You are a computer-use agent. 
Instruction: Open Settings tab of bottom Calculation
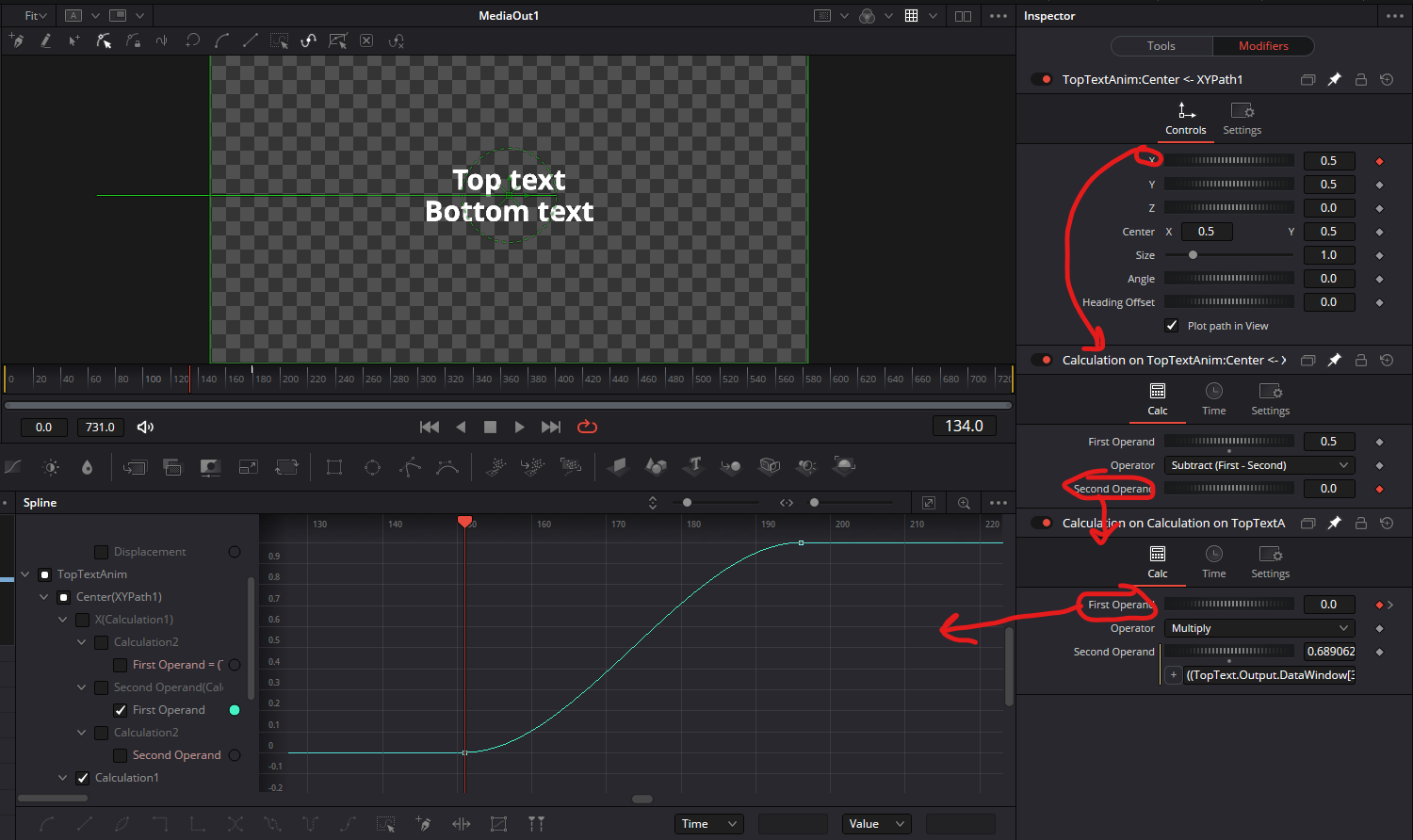(1270, 562)
